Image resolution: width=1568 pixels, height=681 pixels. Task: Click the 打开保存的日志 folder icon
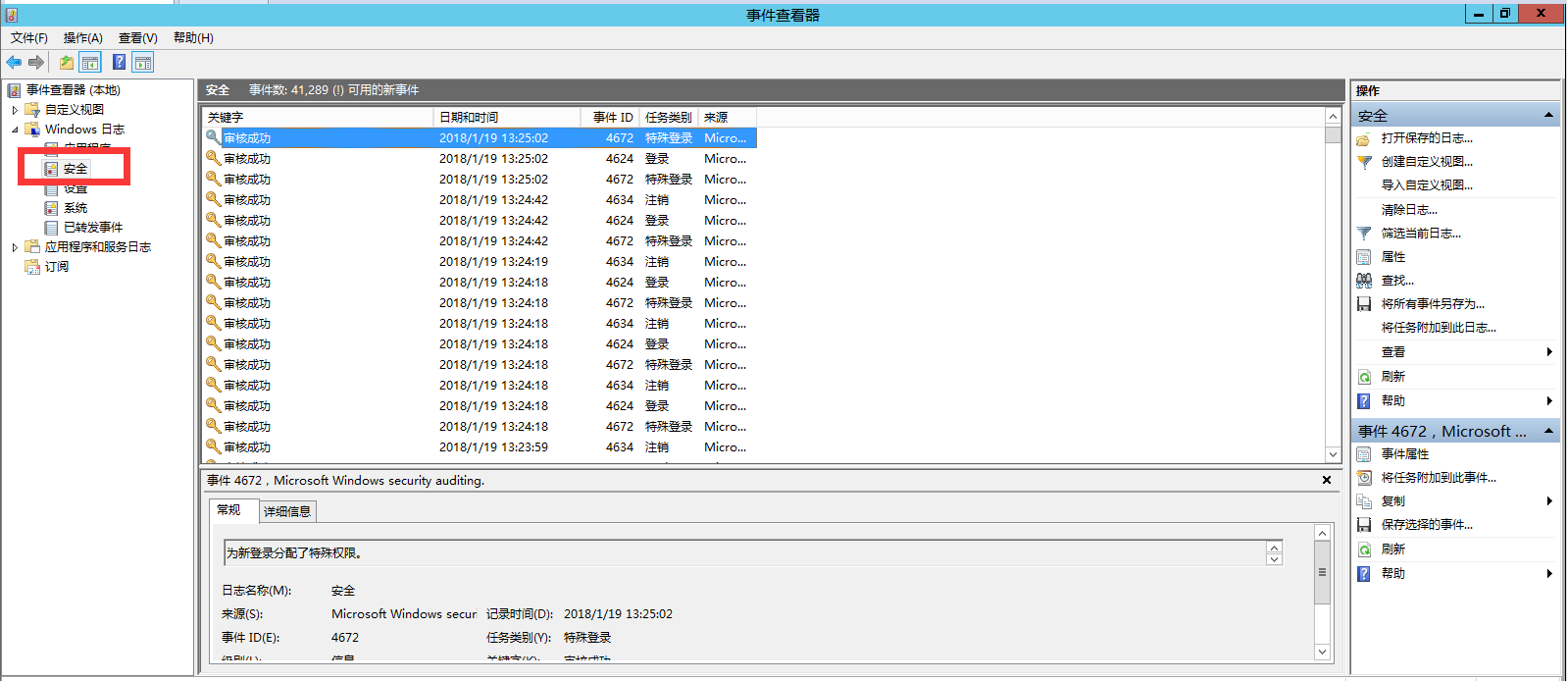[1364, 138]
